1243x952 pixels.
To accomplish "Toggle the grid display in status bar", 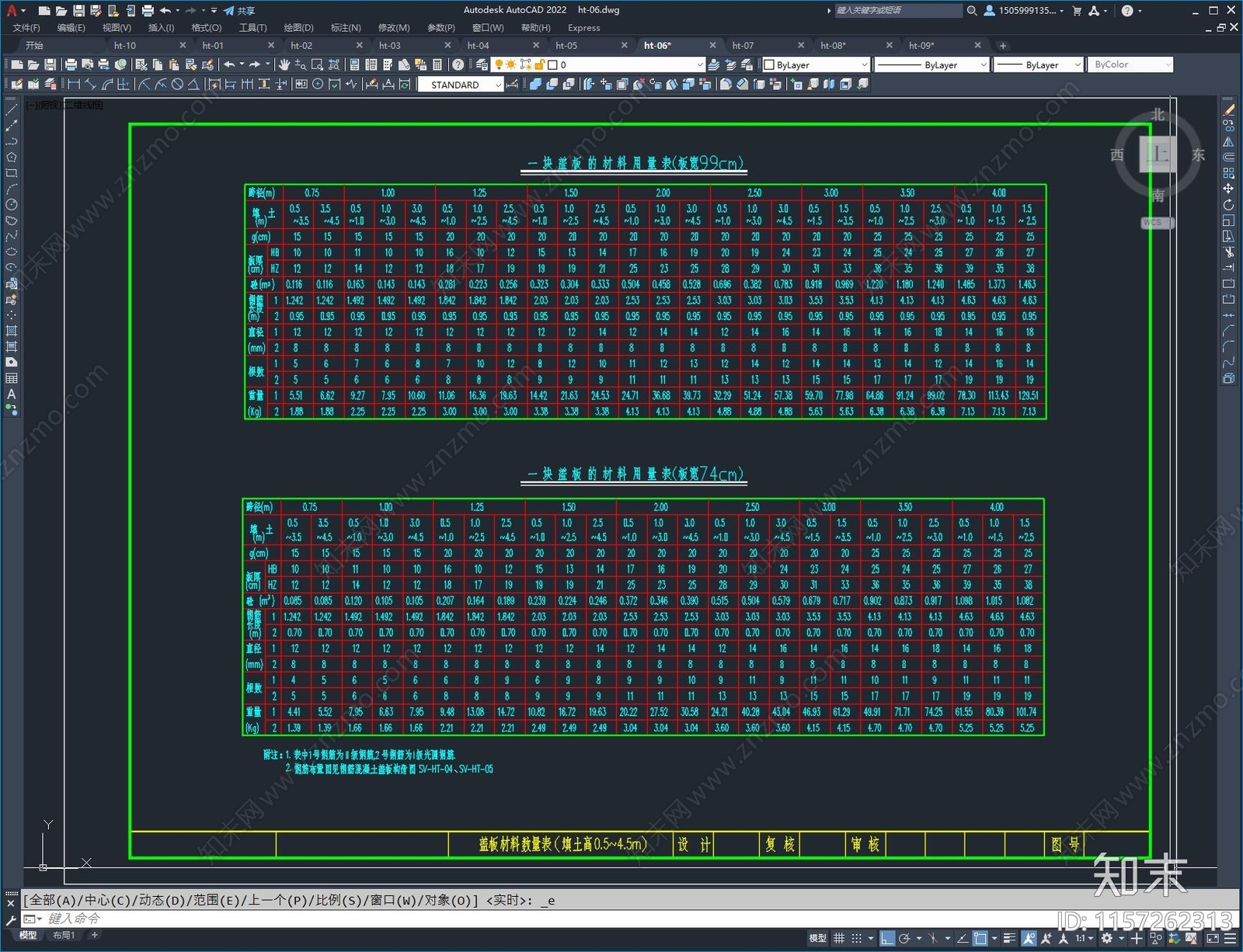I will (839, 938).
